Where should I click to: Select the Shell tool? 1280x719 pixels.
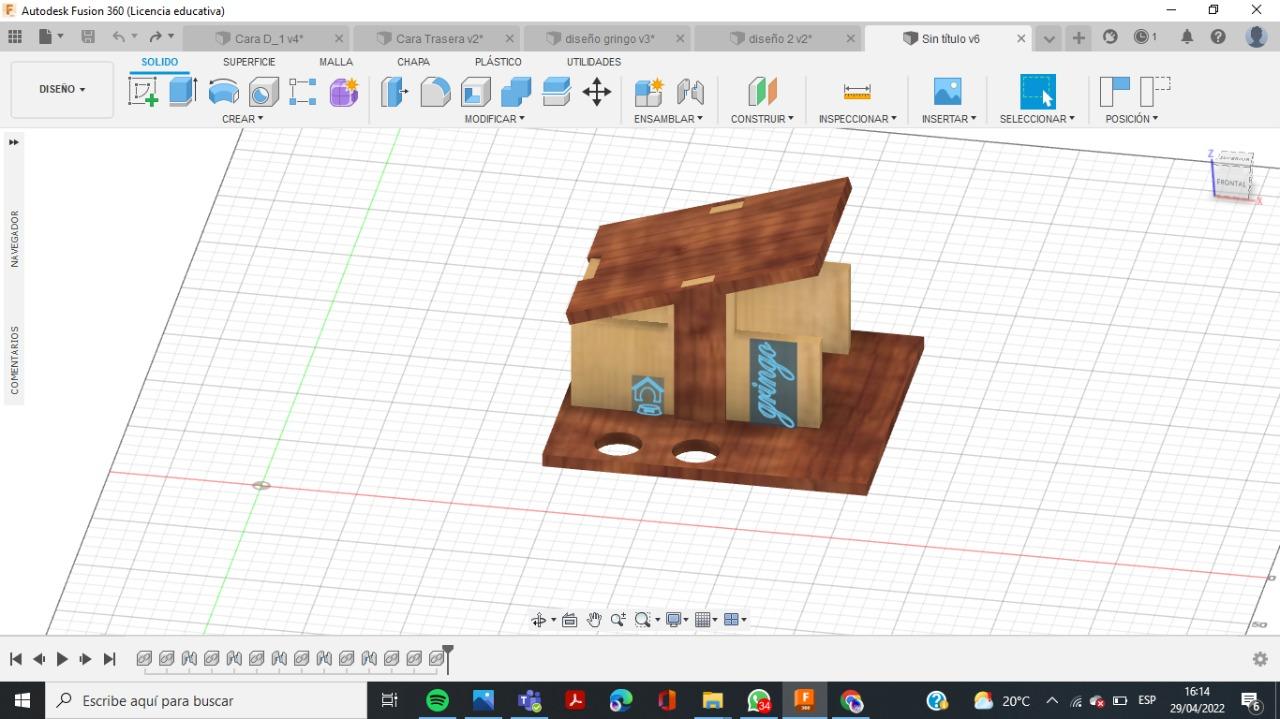[475, 92]
